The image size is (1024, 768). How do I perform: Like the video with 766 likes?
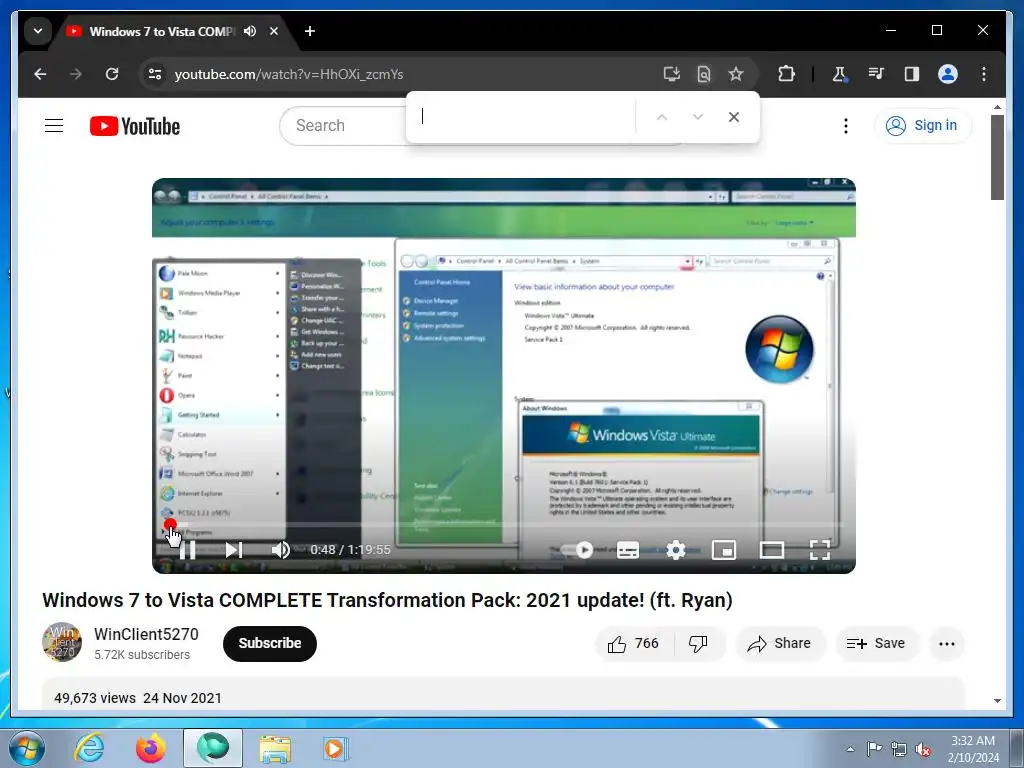click(633, 644)
